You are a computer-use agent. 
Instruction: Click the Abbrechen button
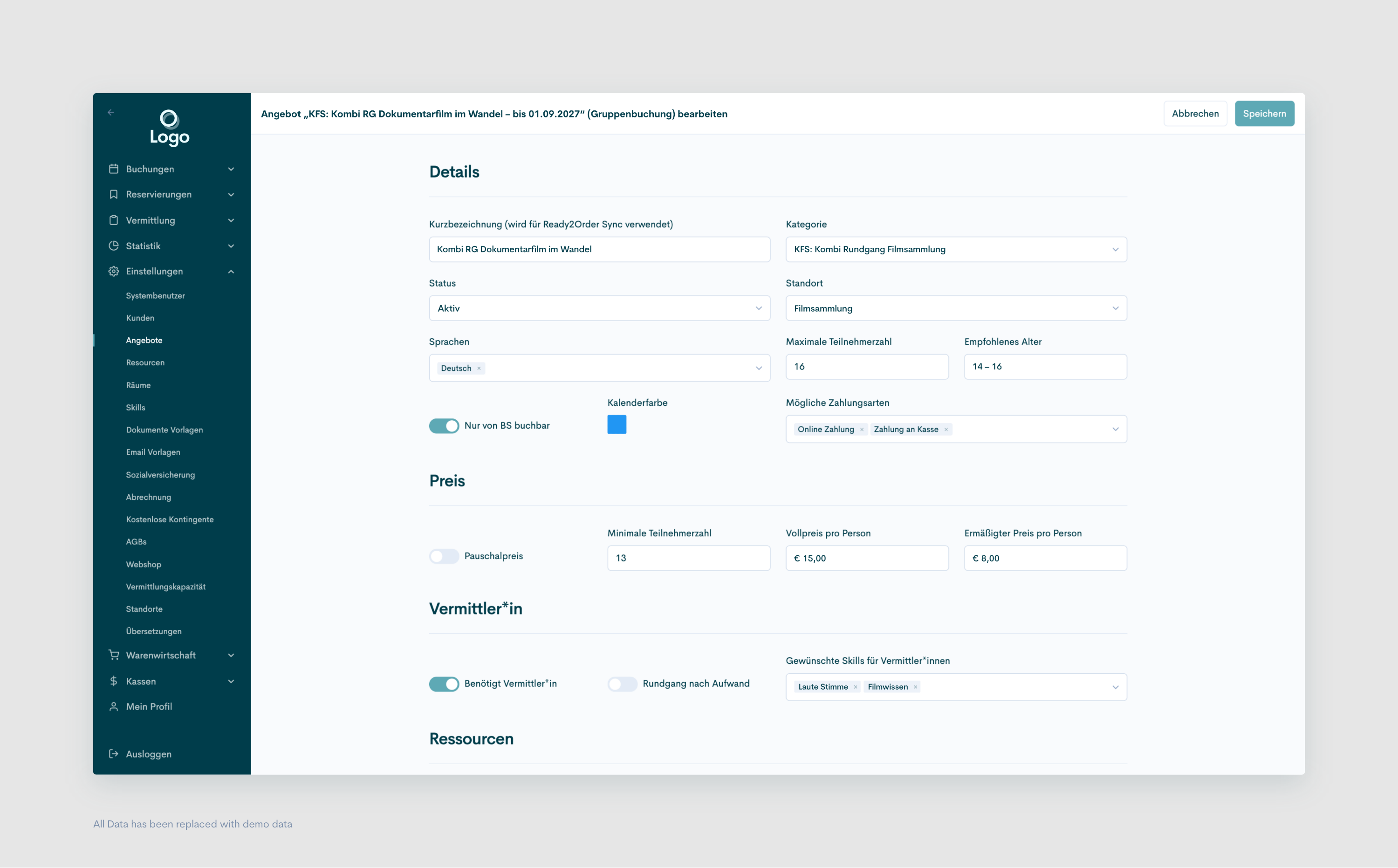pos(1195,114)
